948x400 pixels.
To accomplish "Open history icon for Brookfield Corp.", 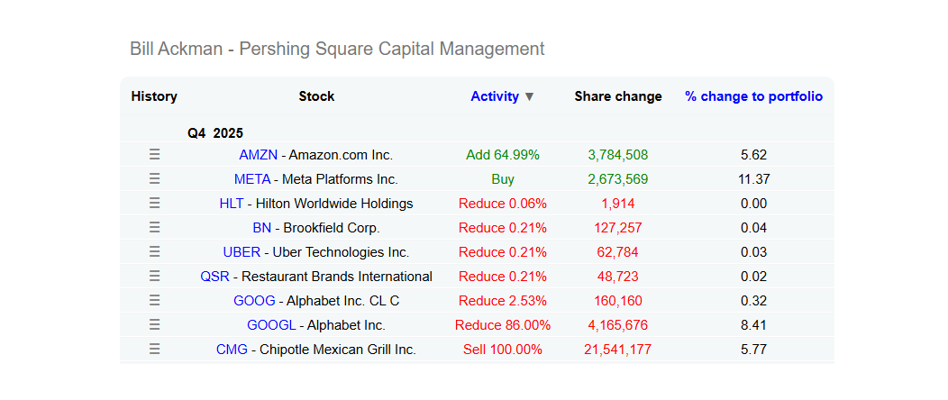I will pos(155,228).
